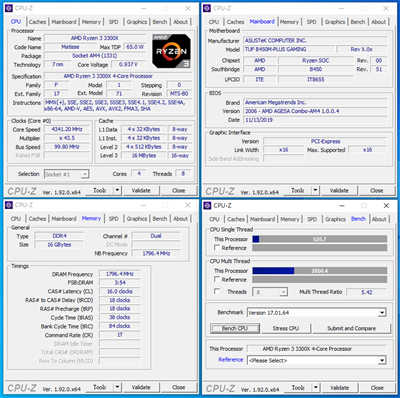Click the CPU-Z app icon in the CPU window title bar
Viewport: 400px width, 398px height.
9,8
